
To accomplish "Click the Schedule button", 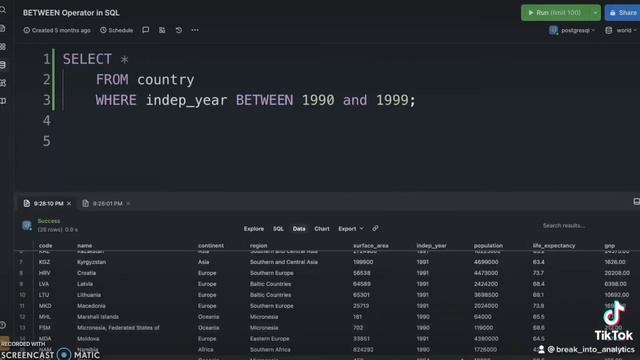I will tap(117, 30).
